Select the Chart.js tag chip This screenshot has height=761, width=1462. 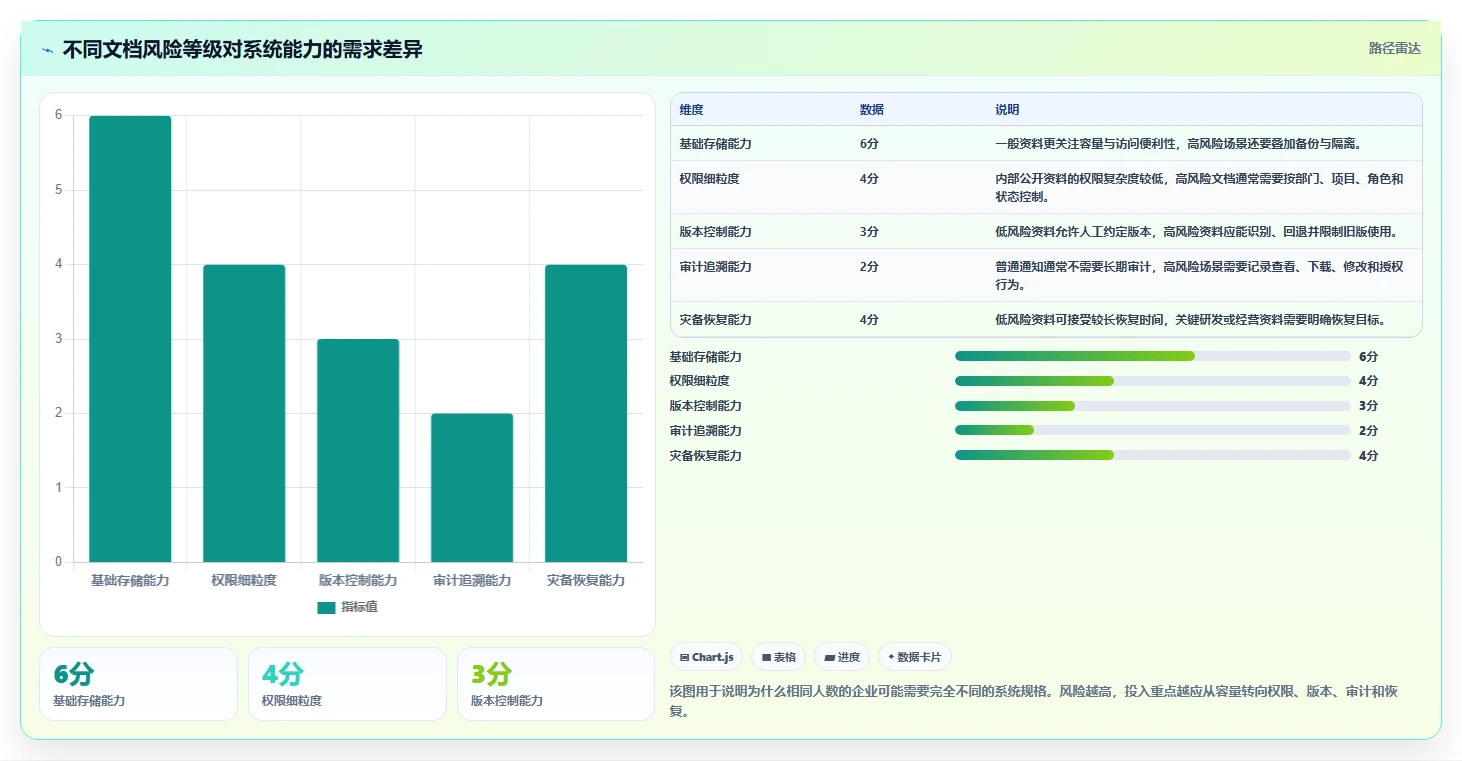706,657
